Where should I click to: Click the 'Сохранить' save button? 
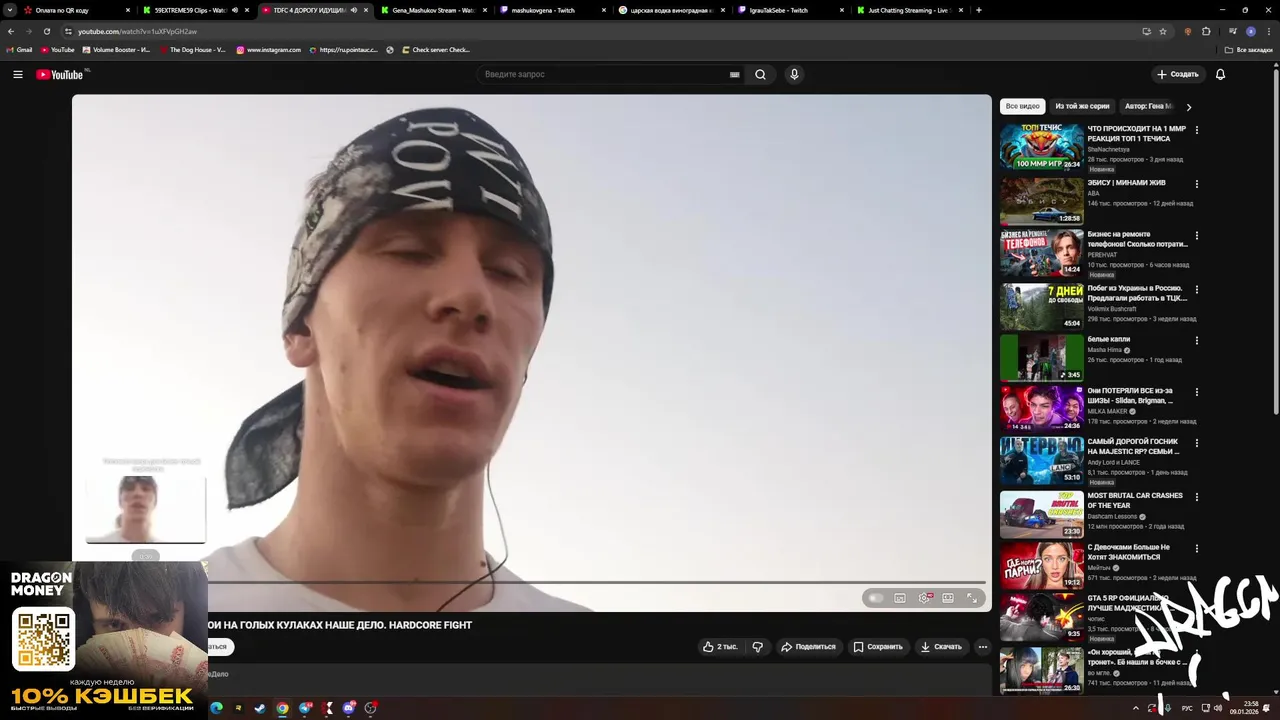878,647
